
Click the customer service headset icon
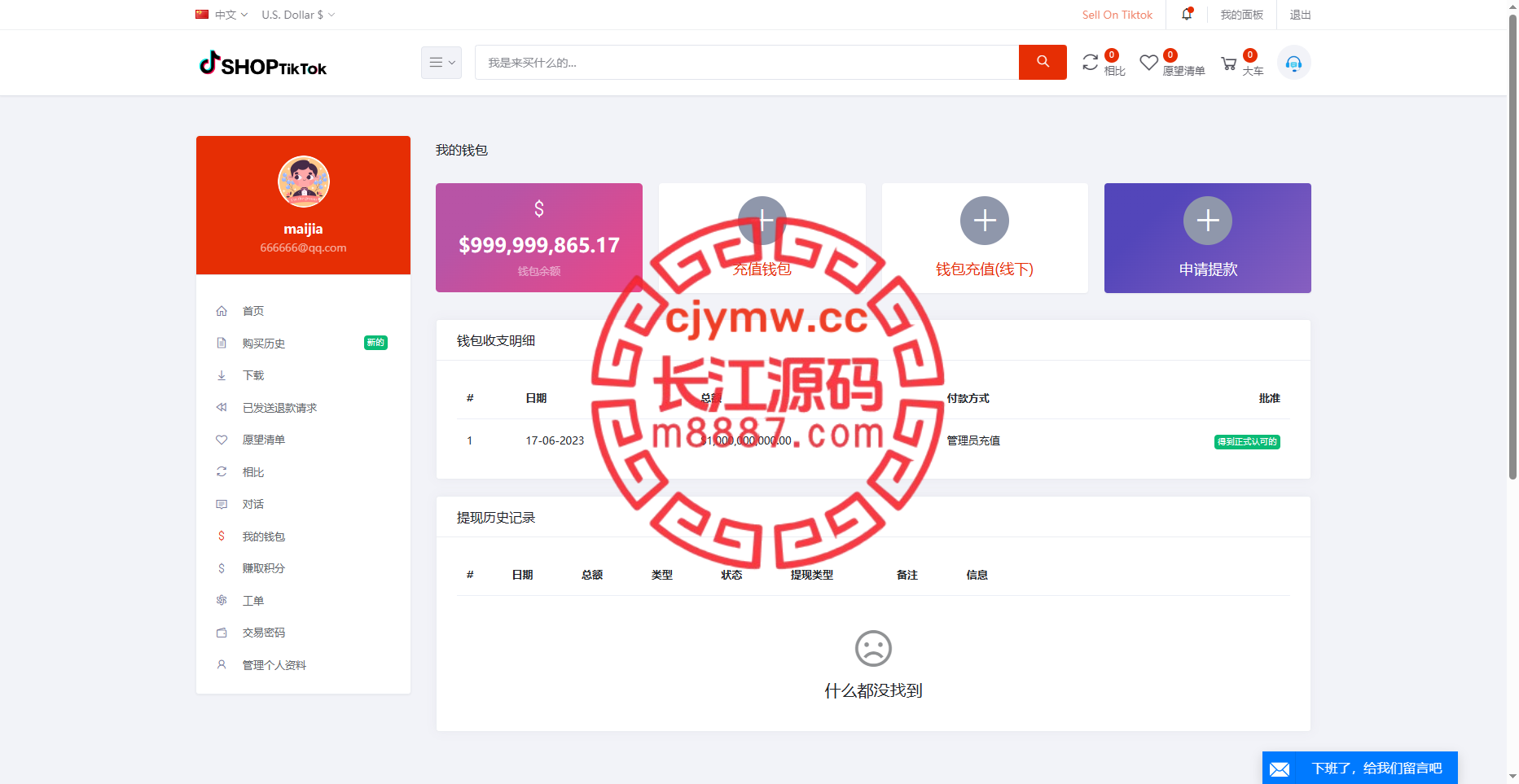point(1293,63)
